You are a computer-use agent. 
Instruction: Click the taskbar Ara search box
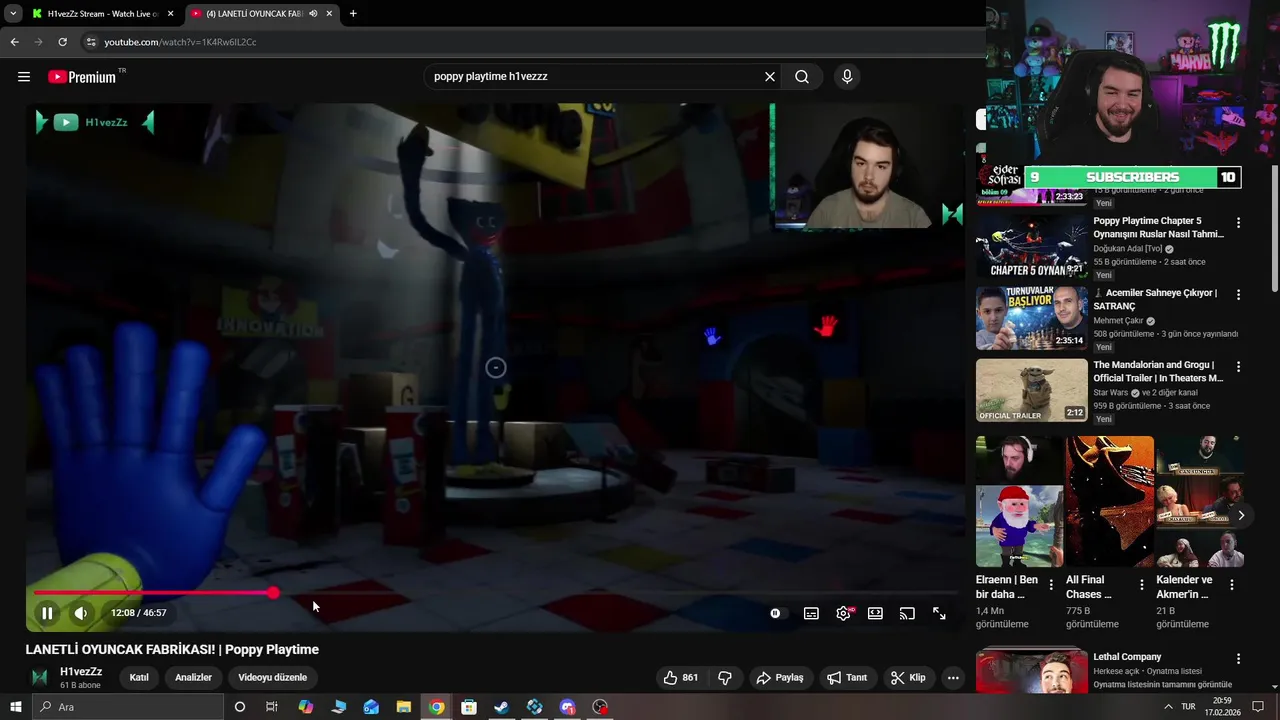[x=128, y=707]
